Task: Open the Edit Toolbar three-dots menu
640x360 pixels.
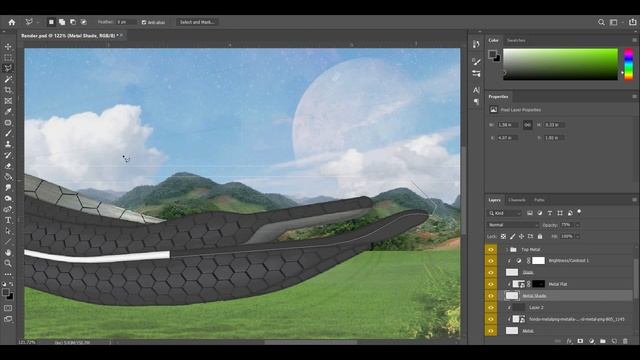Action: pyautogui.click(x=8, y=274)
